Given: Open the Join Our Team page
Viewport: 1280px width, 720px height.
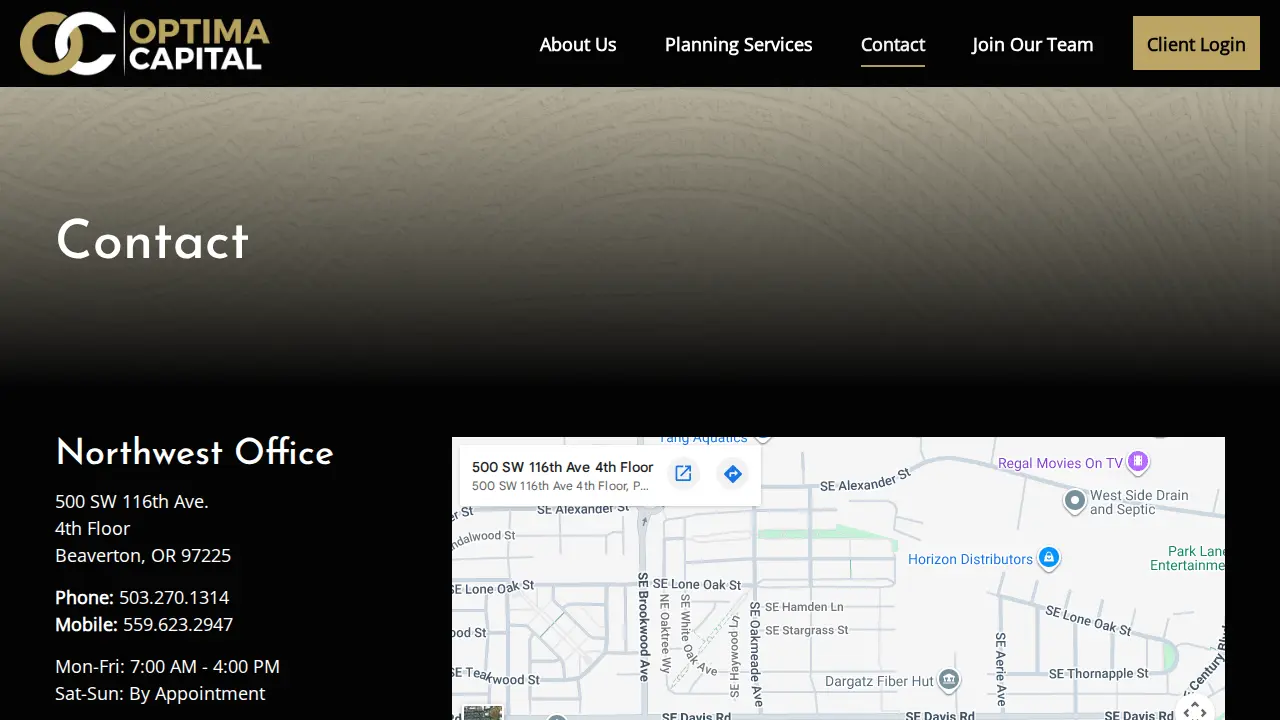Looking at the screenshot, I should point(1032,44).
